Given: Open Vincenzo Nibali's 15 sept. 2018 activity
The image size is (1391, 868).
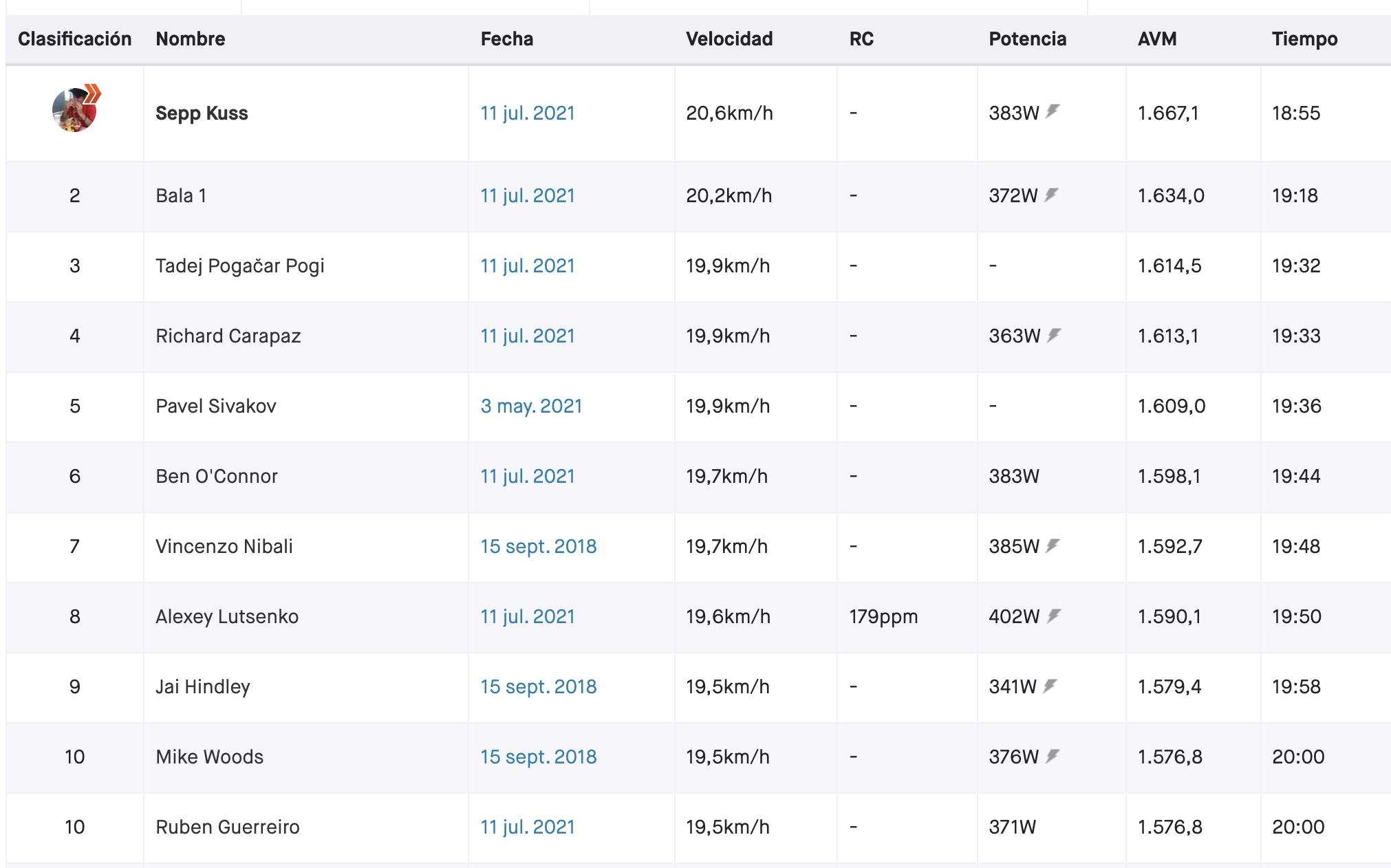Looking at the screenshot, I should click(538, 546).
